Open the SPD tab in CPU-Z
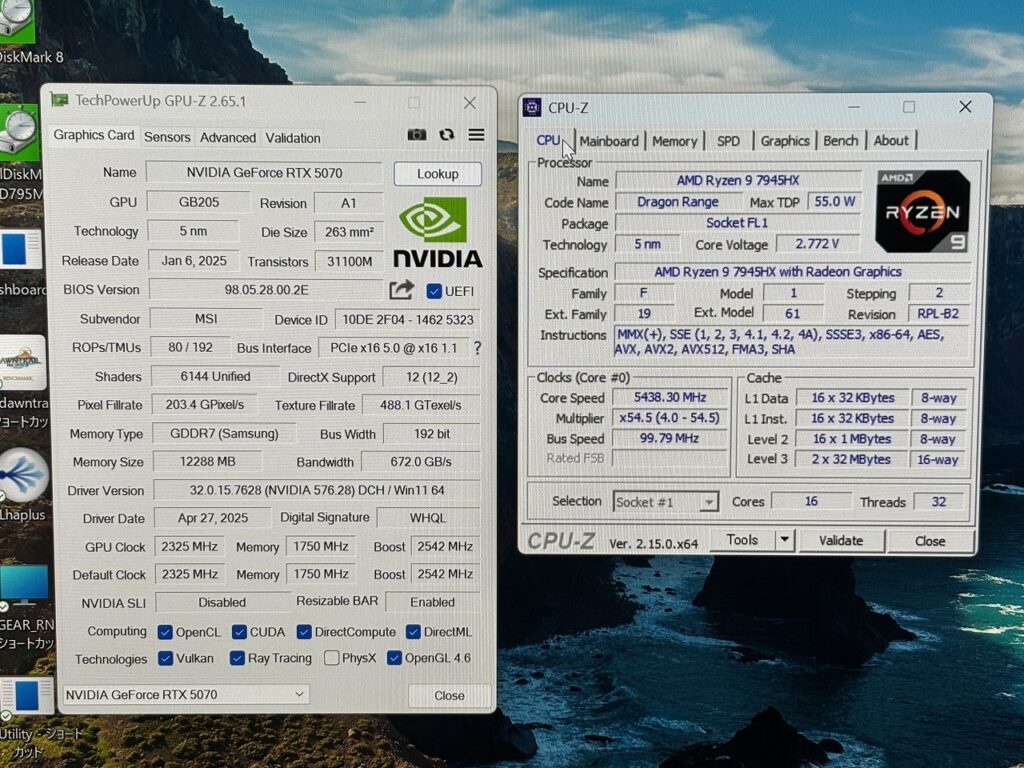 click(x=728, y=141)
